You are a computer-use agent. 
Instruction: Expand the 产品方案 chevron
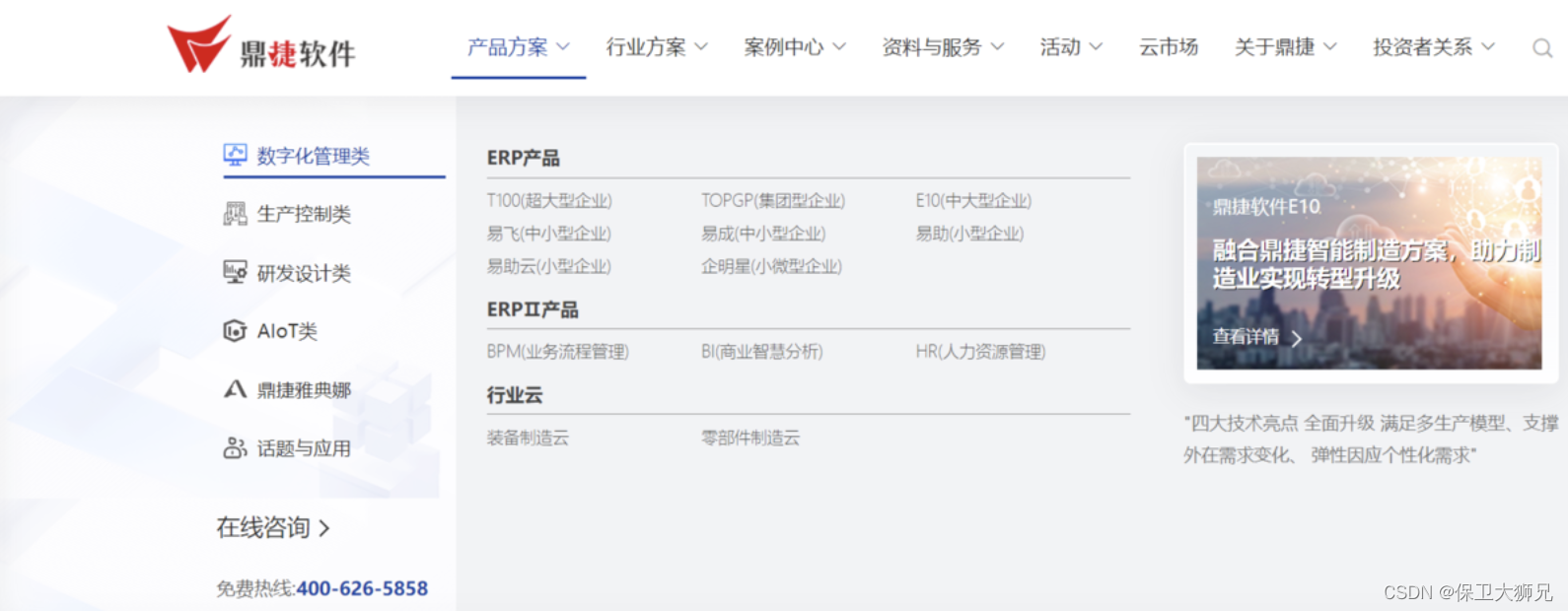(x=563, y=47)
